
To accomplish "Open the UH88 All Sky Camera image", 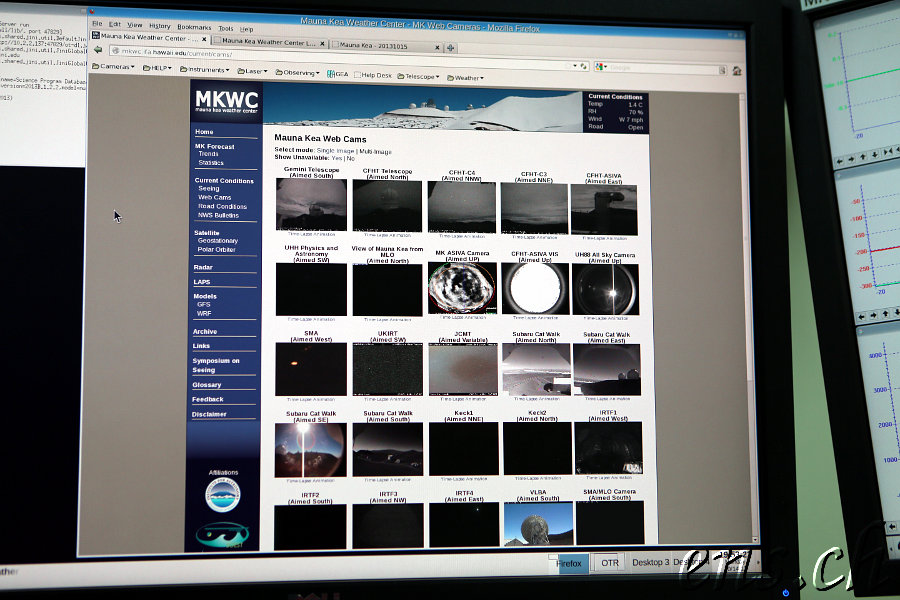I will click(606, 289).
